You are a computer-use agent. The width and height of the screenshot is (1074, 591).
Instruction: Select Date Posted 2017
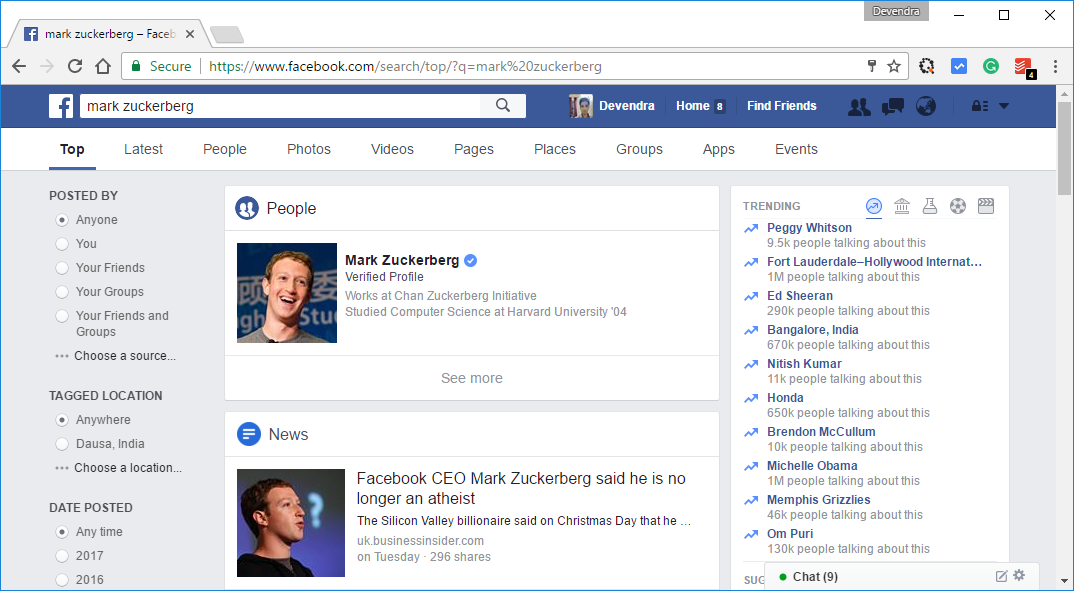pos(62,556)
